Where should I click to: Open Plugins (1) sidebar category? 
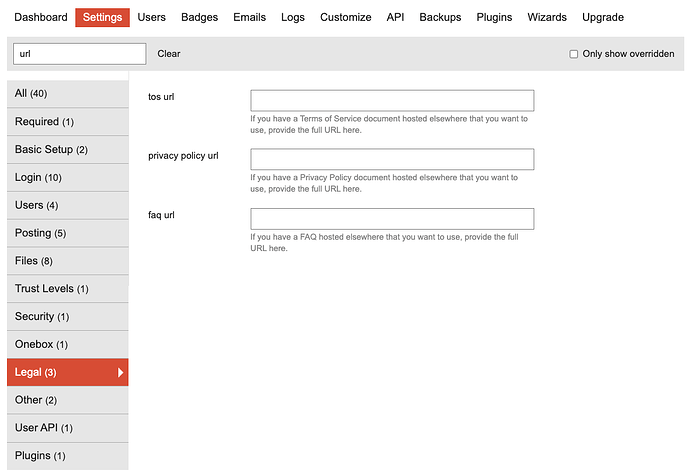[68, 456]
